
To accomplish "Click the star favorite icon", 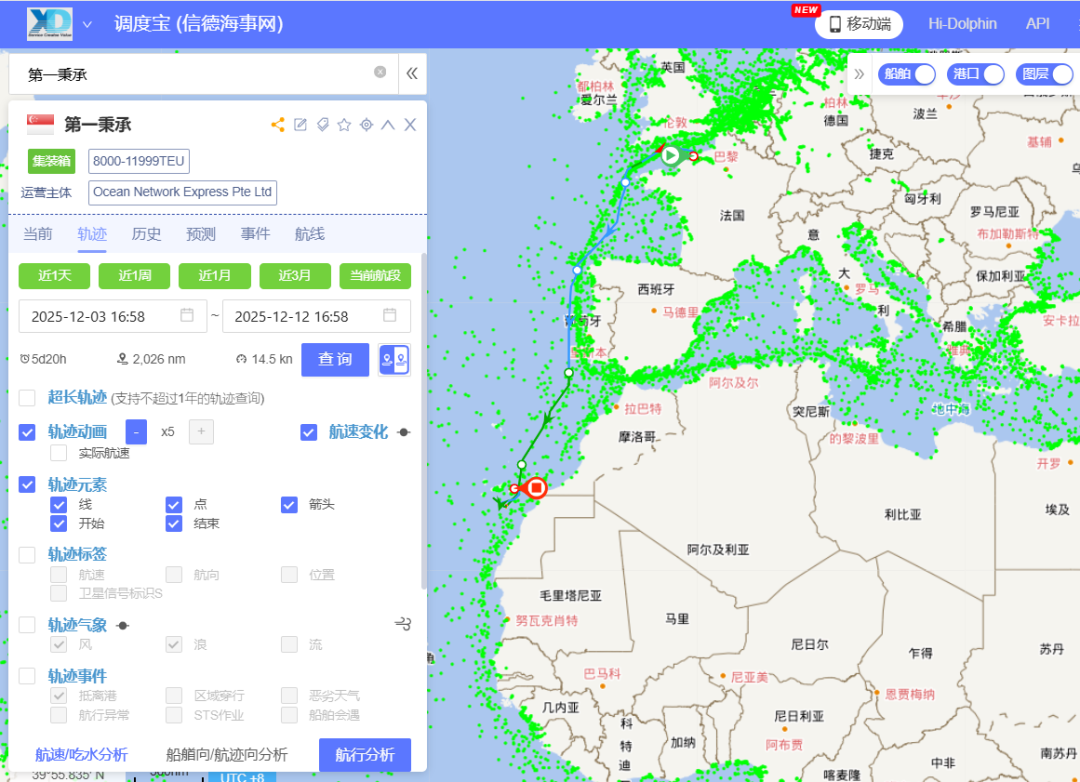I will coord(344,125).
